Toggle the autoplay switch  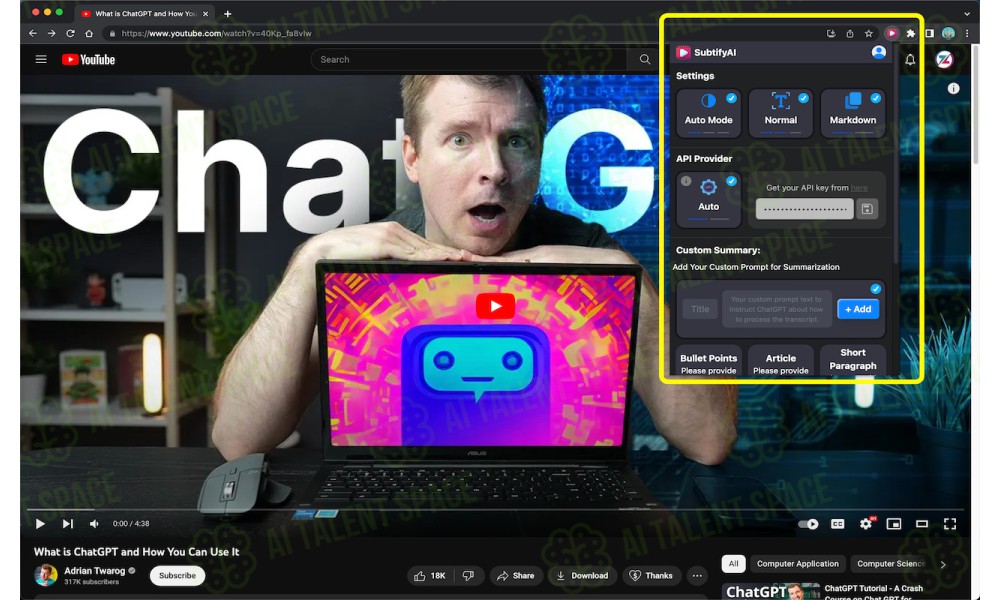(808, 524)
